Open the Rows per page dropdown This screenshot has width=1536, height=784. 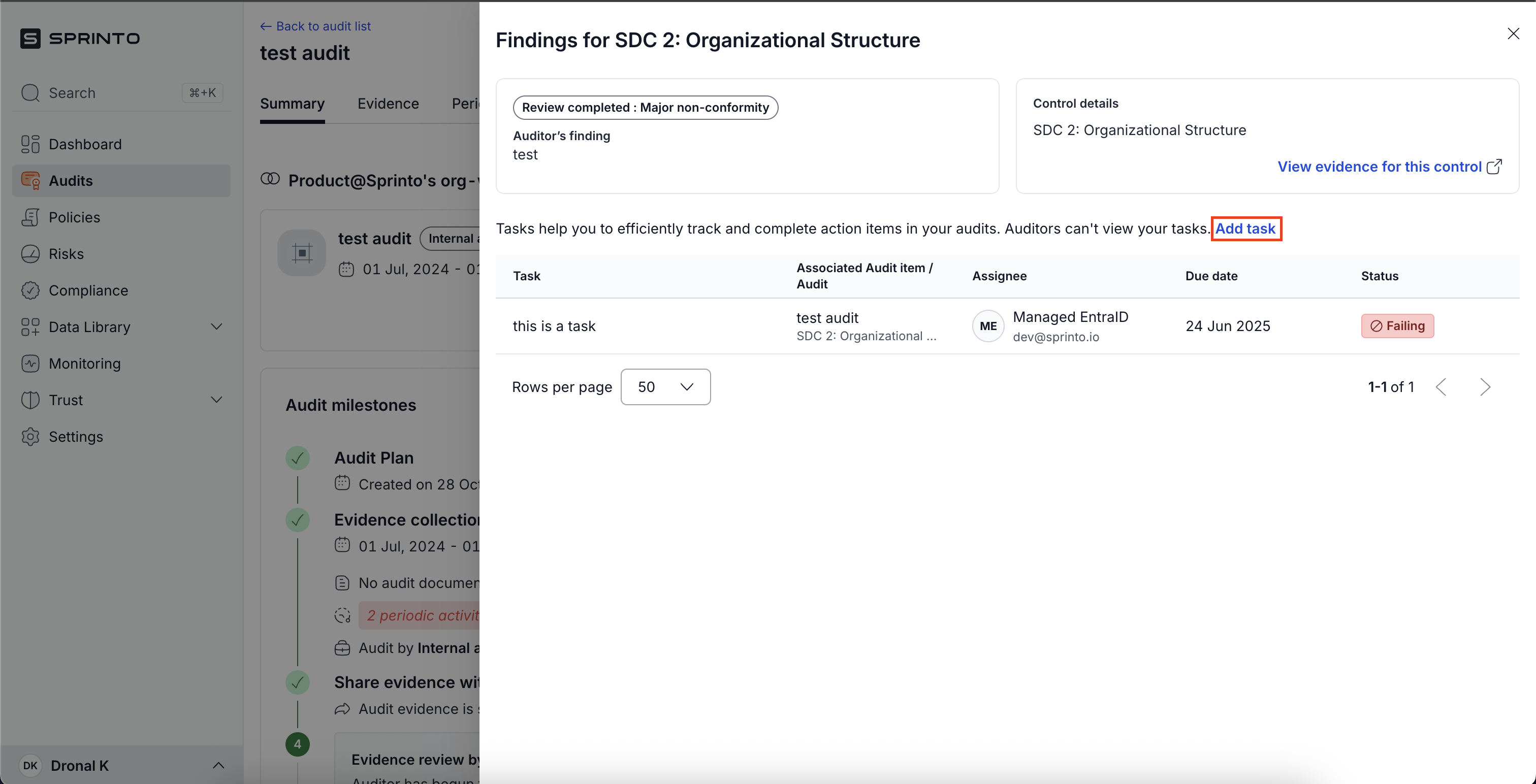pos(665,387)
